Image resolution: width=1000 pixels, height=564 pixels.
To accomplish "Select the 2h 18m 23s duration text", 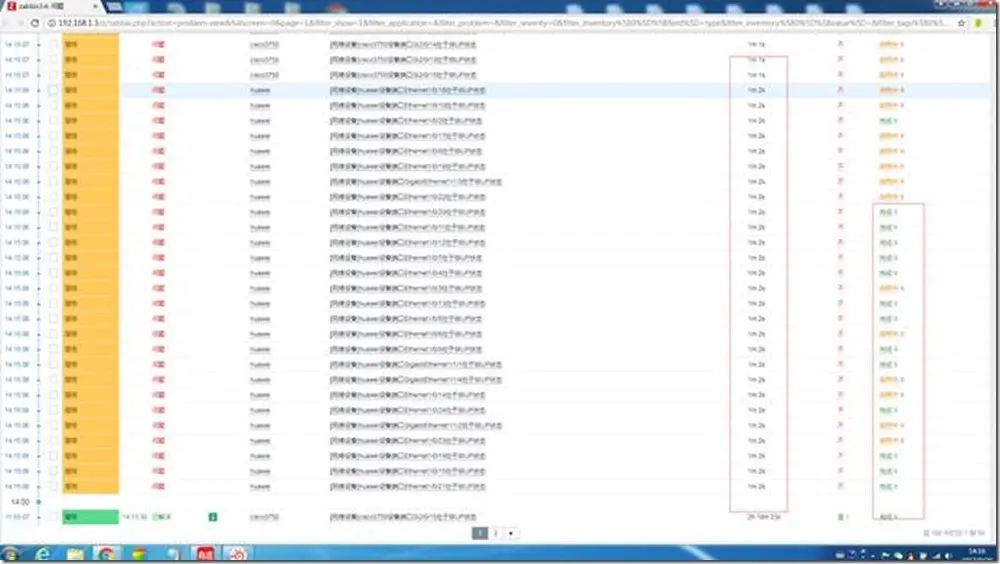I will (x=764, y=517).
